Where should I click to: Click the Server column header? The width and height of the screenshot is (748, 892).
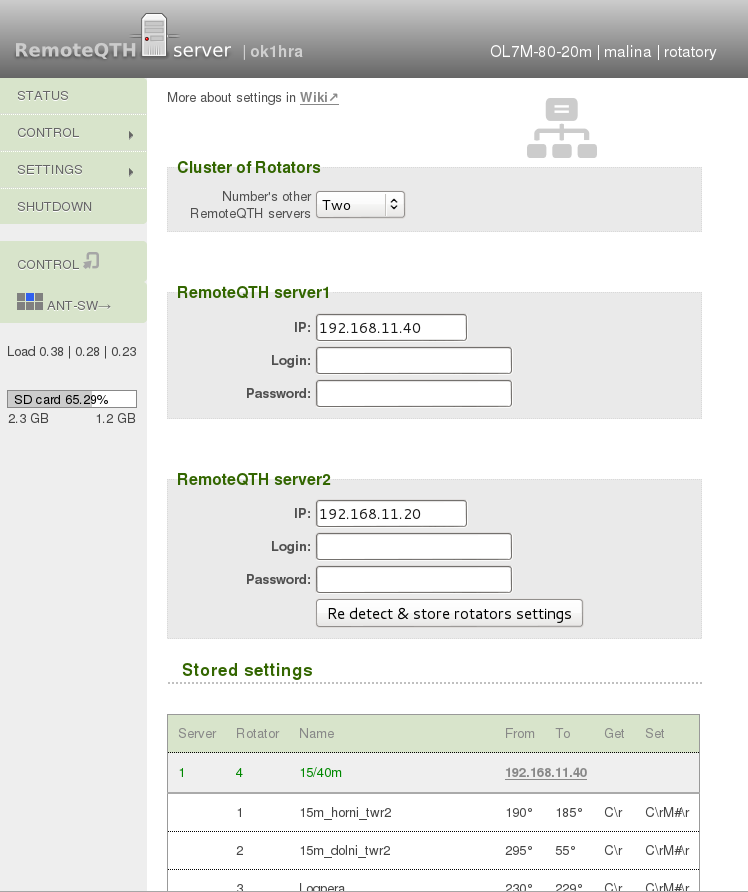(x=197, y=733)
